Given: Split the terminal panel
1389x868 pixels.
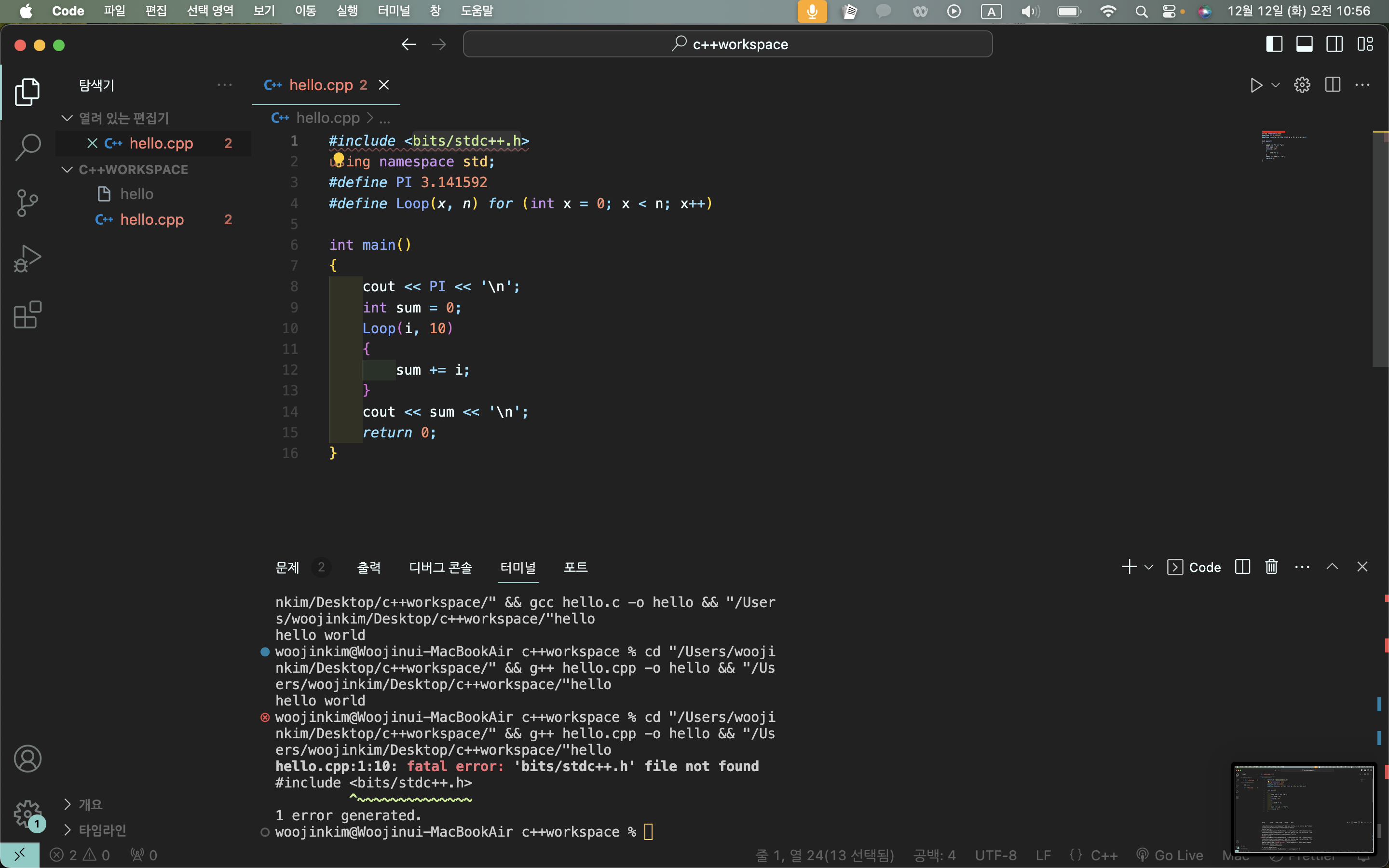Looking at the screenshot, I should click(x=1242, y=567).
